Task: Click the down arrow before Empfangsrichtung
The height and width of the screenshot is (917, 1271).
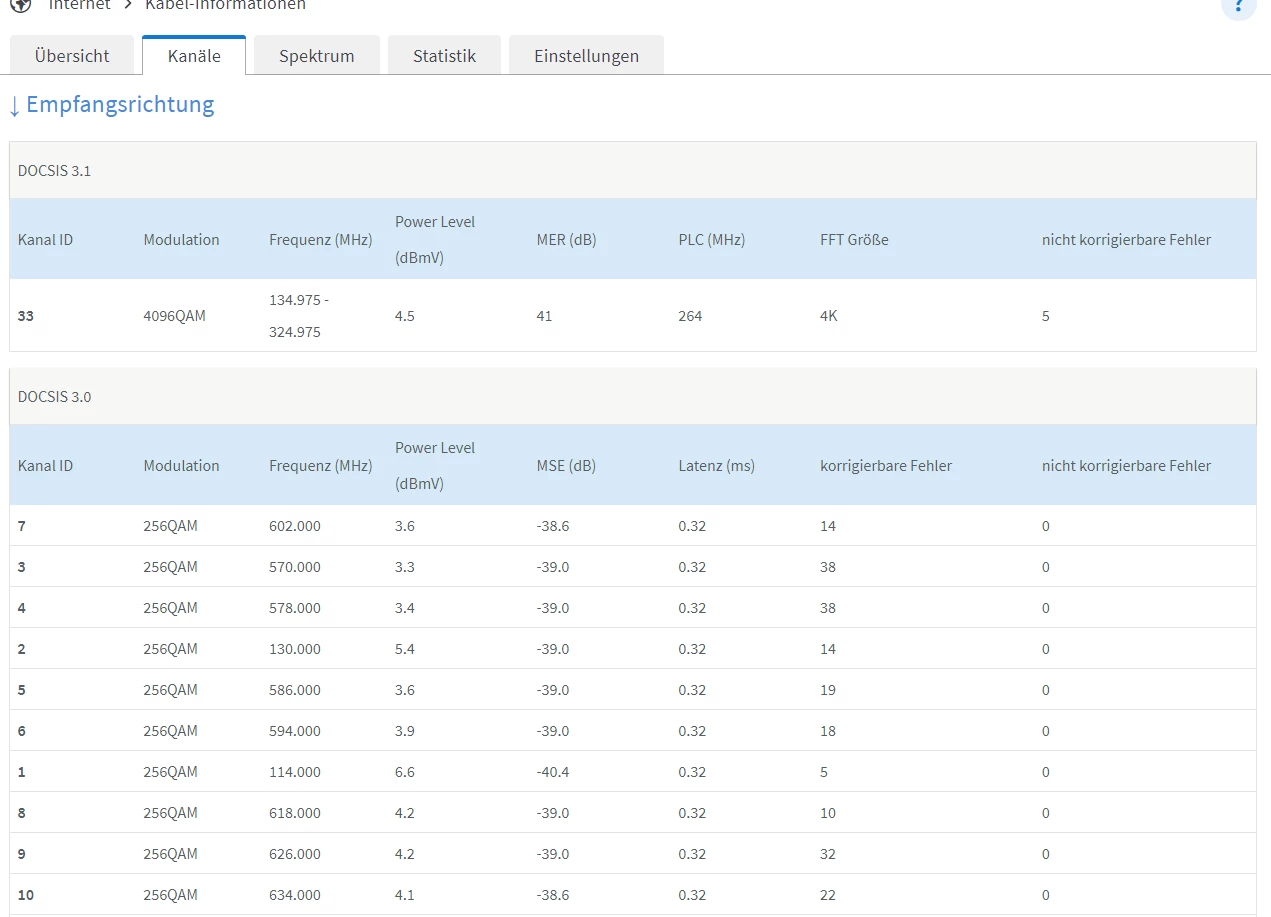Action: [x=14, y=105]
